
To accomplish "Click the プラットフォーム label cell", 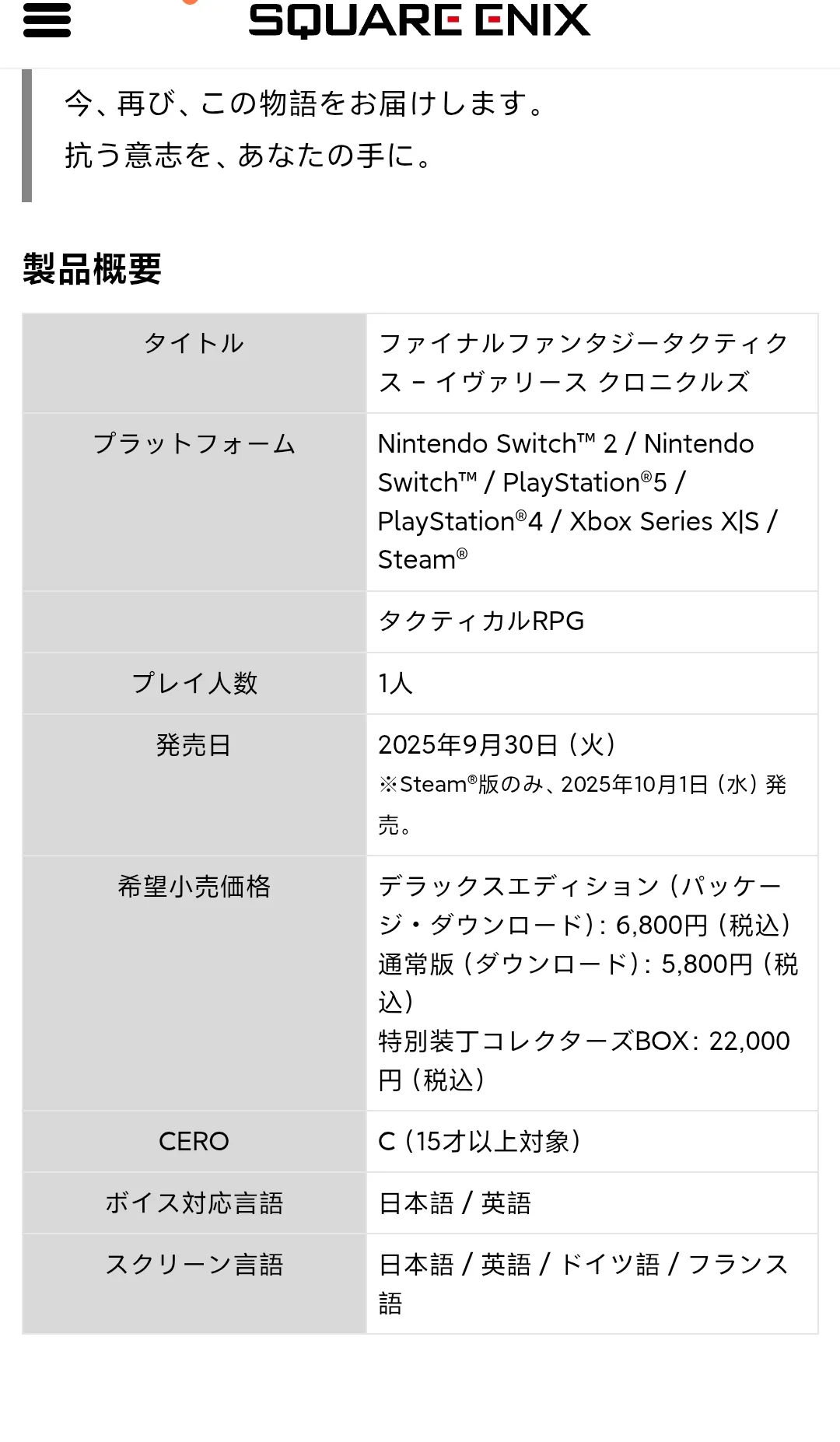I will pos(194,502).
